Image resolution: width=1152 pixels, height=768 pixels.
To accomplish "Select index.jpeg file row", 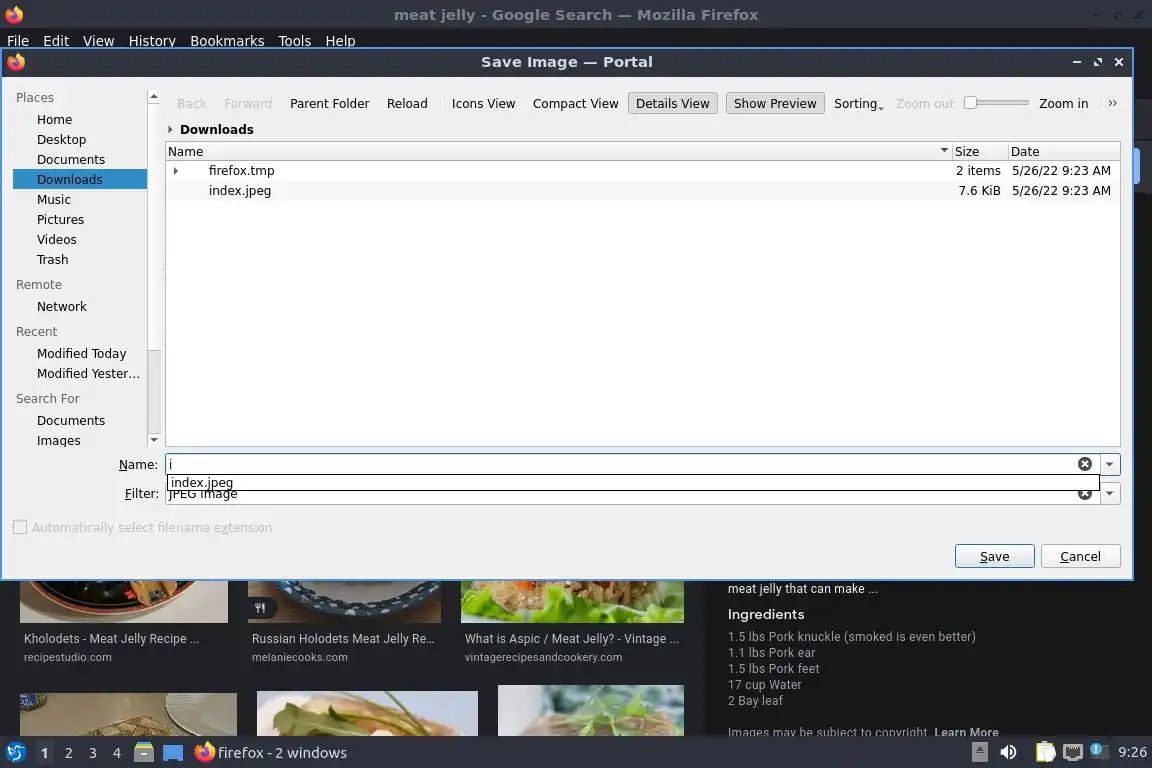I will coord(643,190).
